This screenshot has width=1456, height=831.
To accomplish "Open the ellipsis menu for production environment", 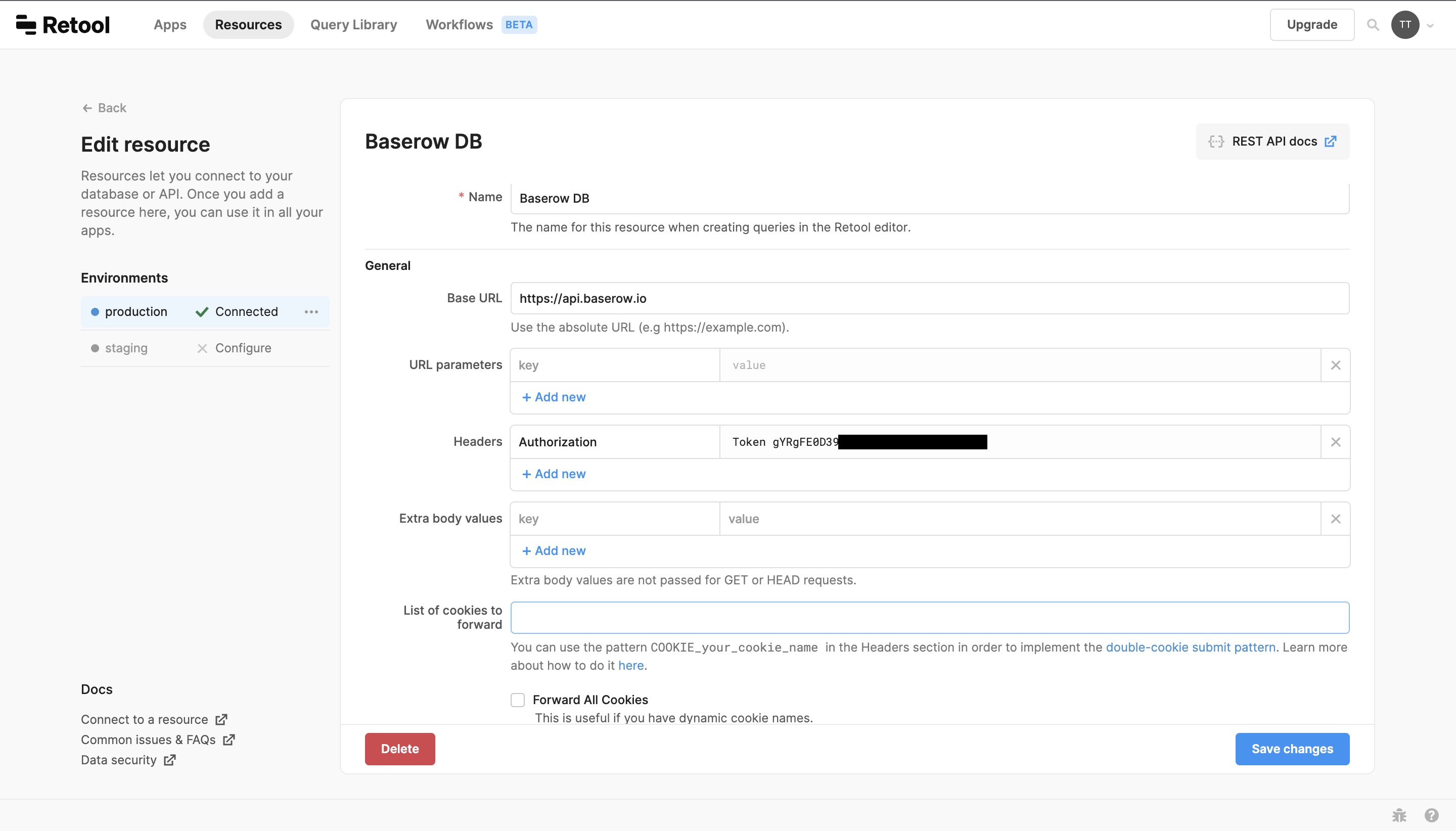I will pos(311,311).
